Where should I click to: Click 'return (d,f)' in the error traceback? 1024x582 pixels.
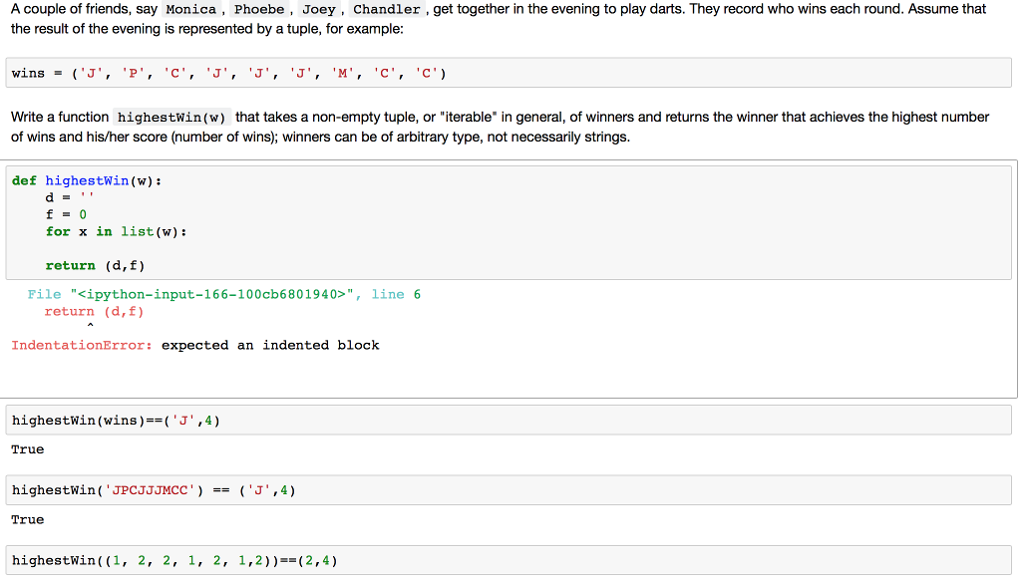[94, 311]
